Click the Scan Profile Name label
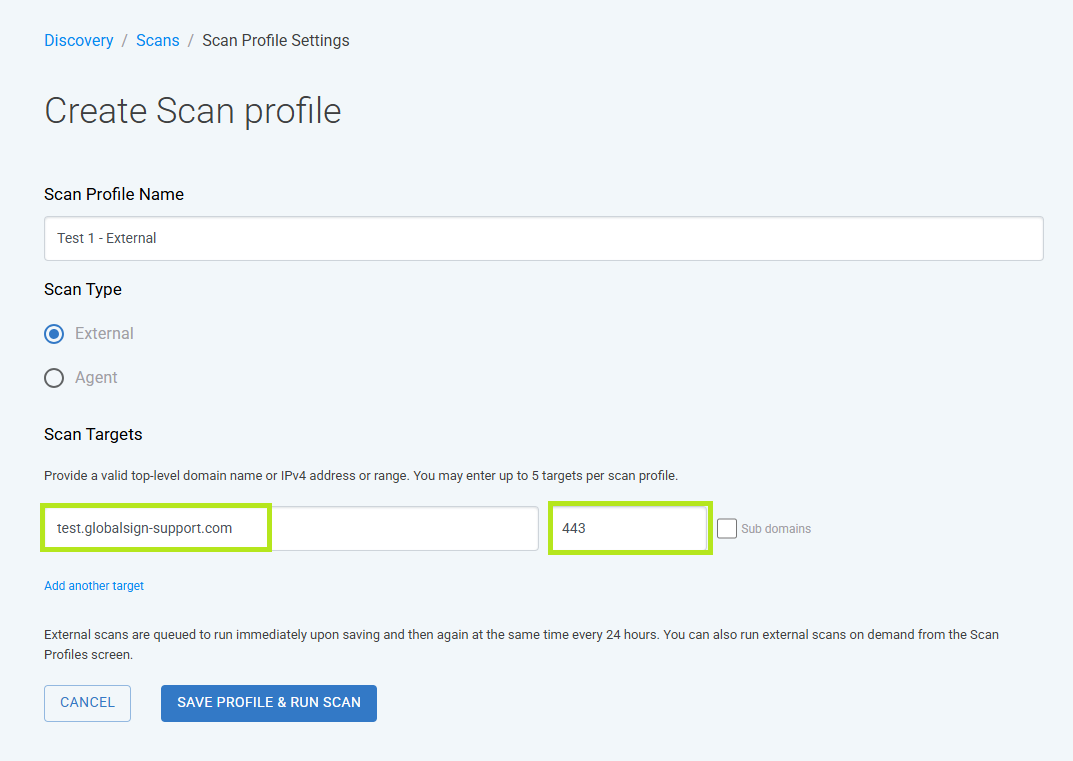The height and width of the screenshot is (761, 1073). [x=114, y=194]
